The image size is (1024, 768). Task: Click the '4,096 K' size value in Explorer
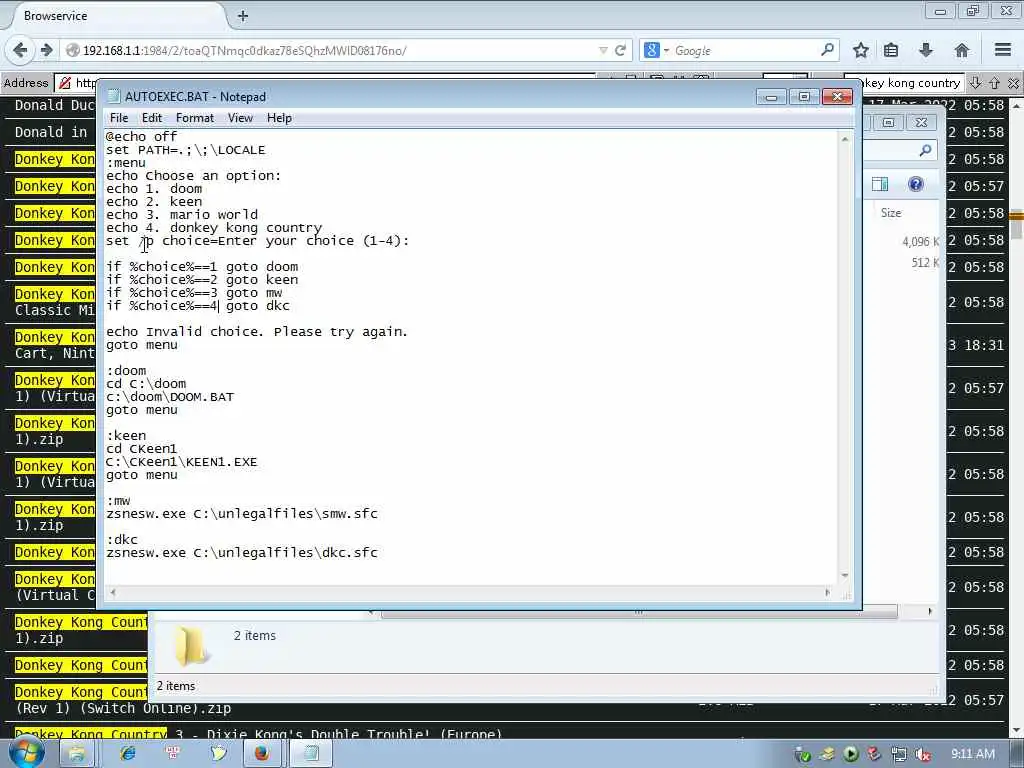920,242
